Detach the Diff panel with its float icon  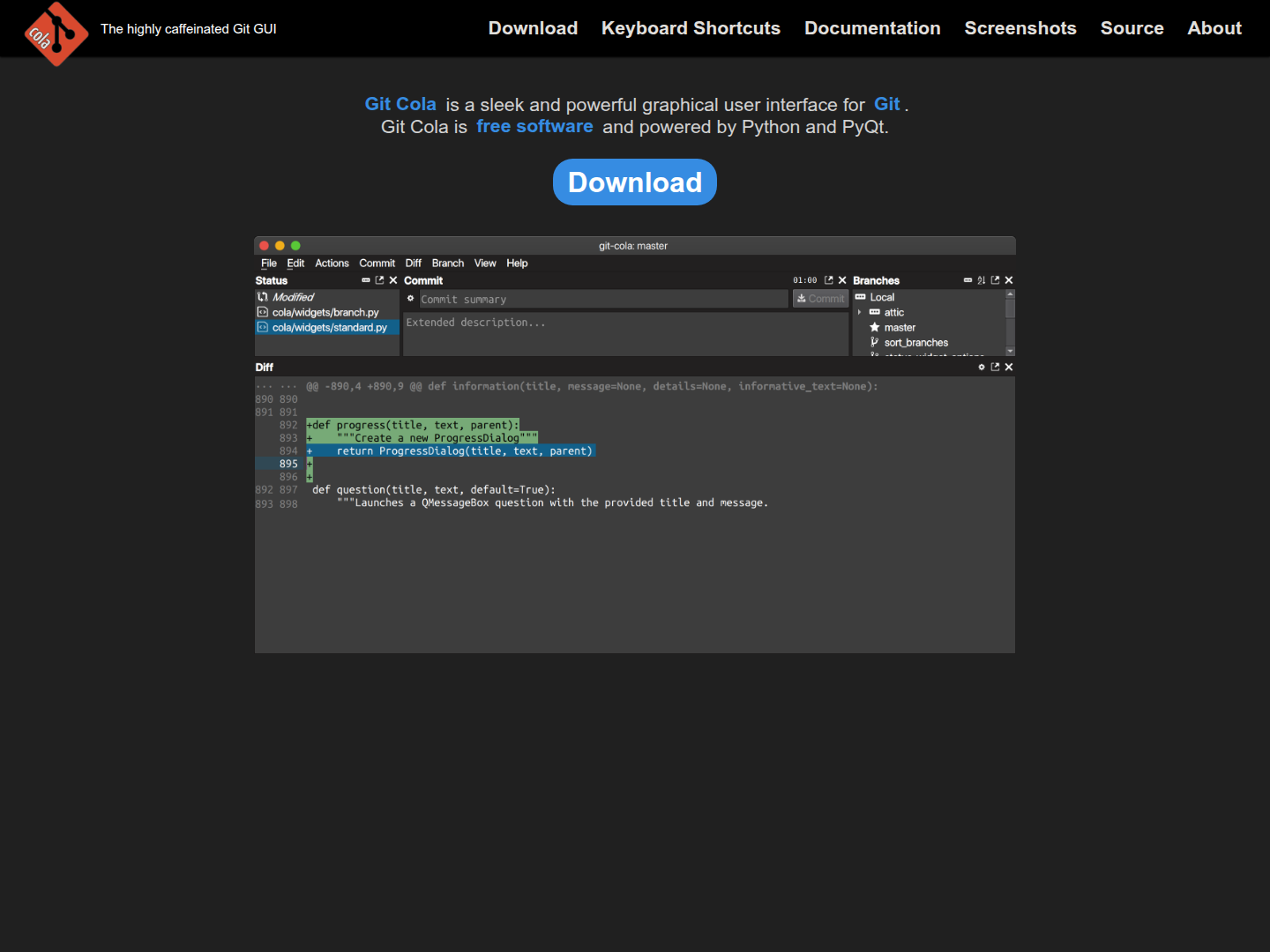coord(995,367)
